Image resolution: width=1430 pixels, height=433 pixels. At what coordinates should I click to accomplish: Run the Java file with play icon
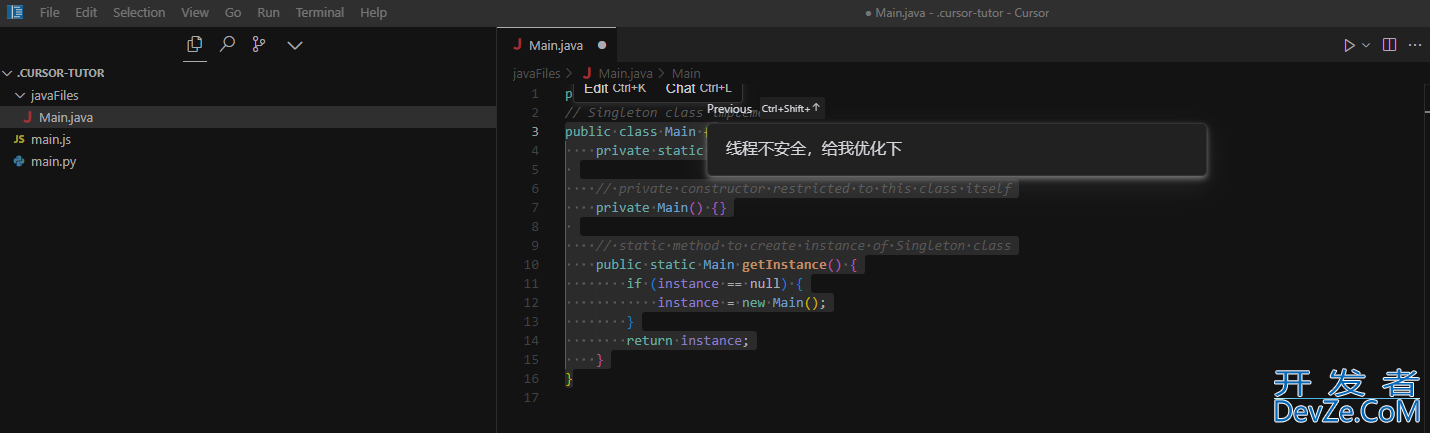pyautogui.click(x=1349, y=45)
